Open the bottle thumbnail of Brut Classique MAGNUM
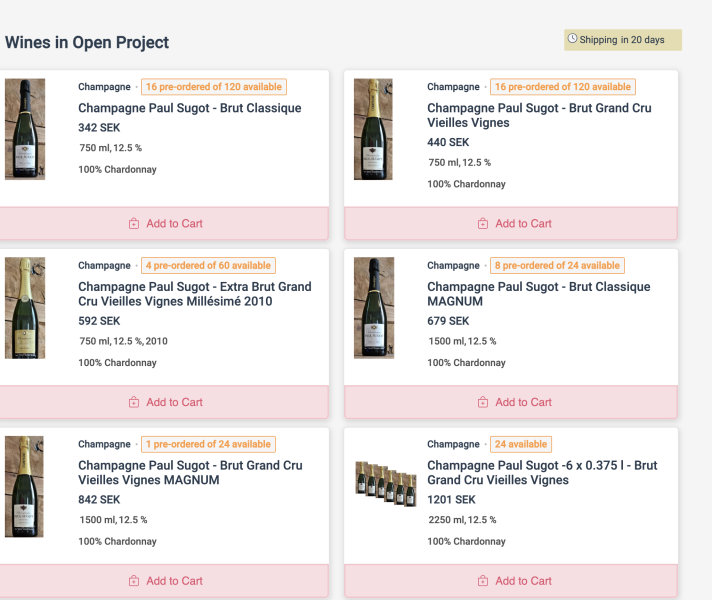 374,308
